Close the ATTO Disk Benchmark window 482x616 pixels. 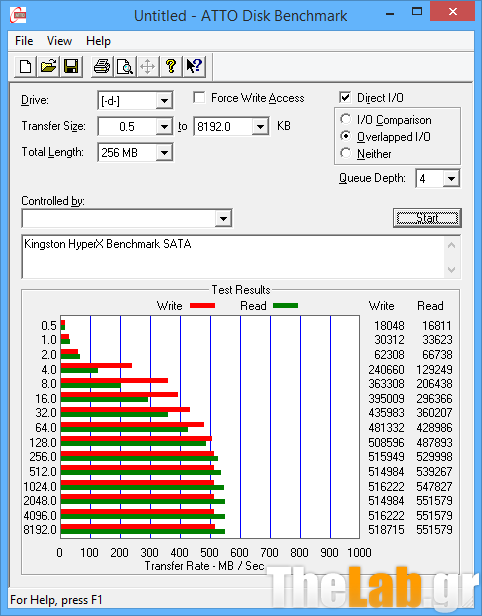(453, 12)
